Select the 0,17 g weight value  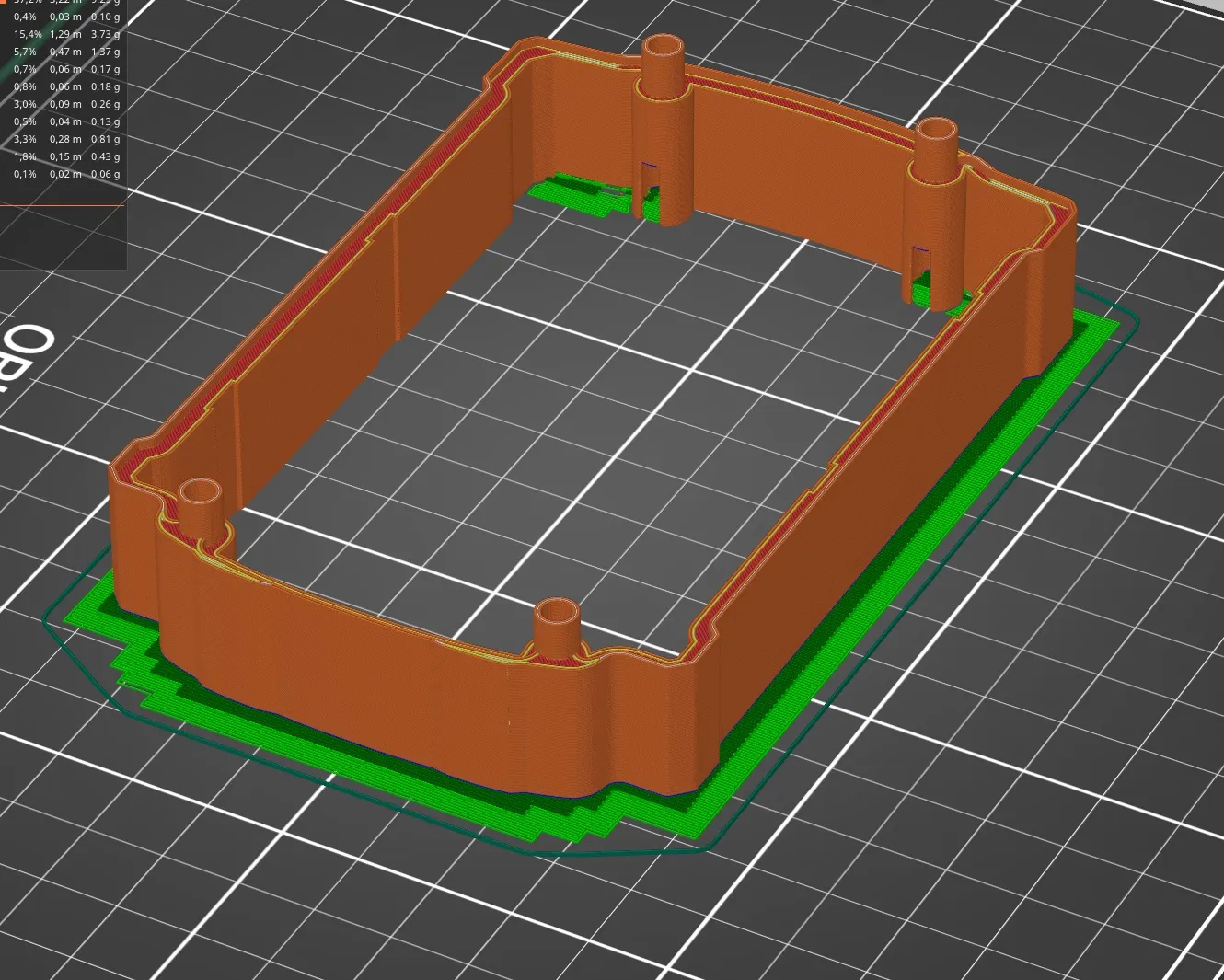[x=105, y=69]
